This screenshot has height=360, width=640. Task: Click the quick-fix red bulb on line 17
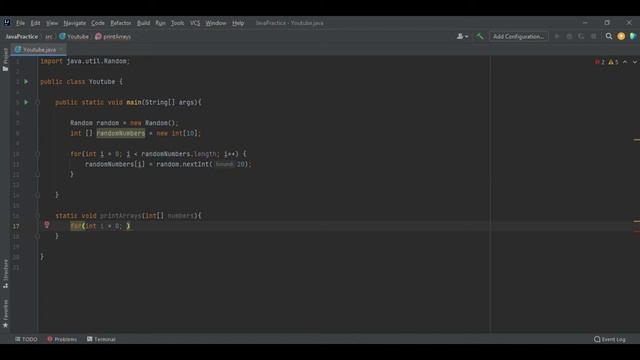[x=47, y=225]
